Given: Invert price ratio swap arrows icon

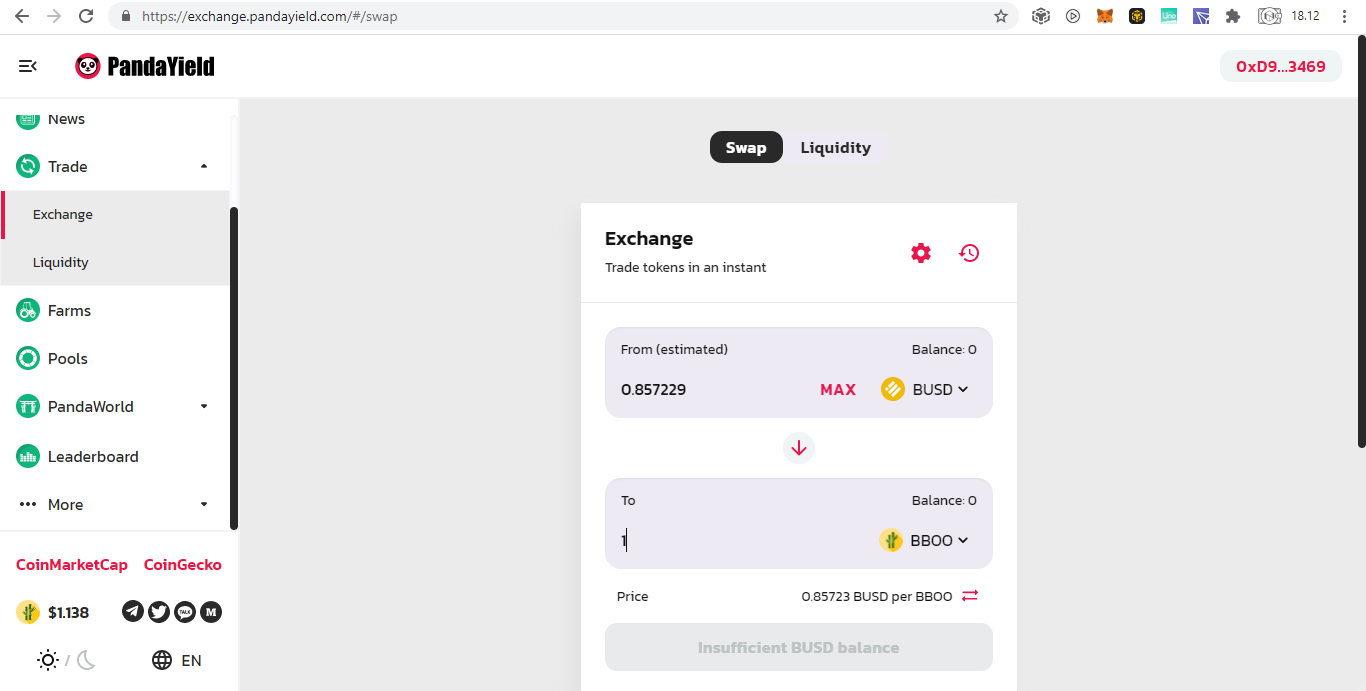Looking at the screenshot, I should pyautogui.click(x=970, y=596).
